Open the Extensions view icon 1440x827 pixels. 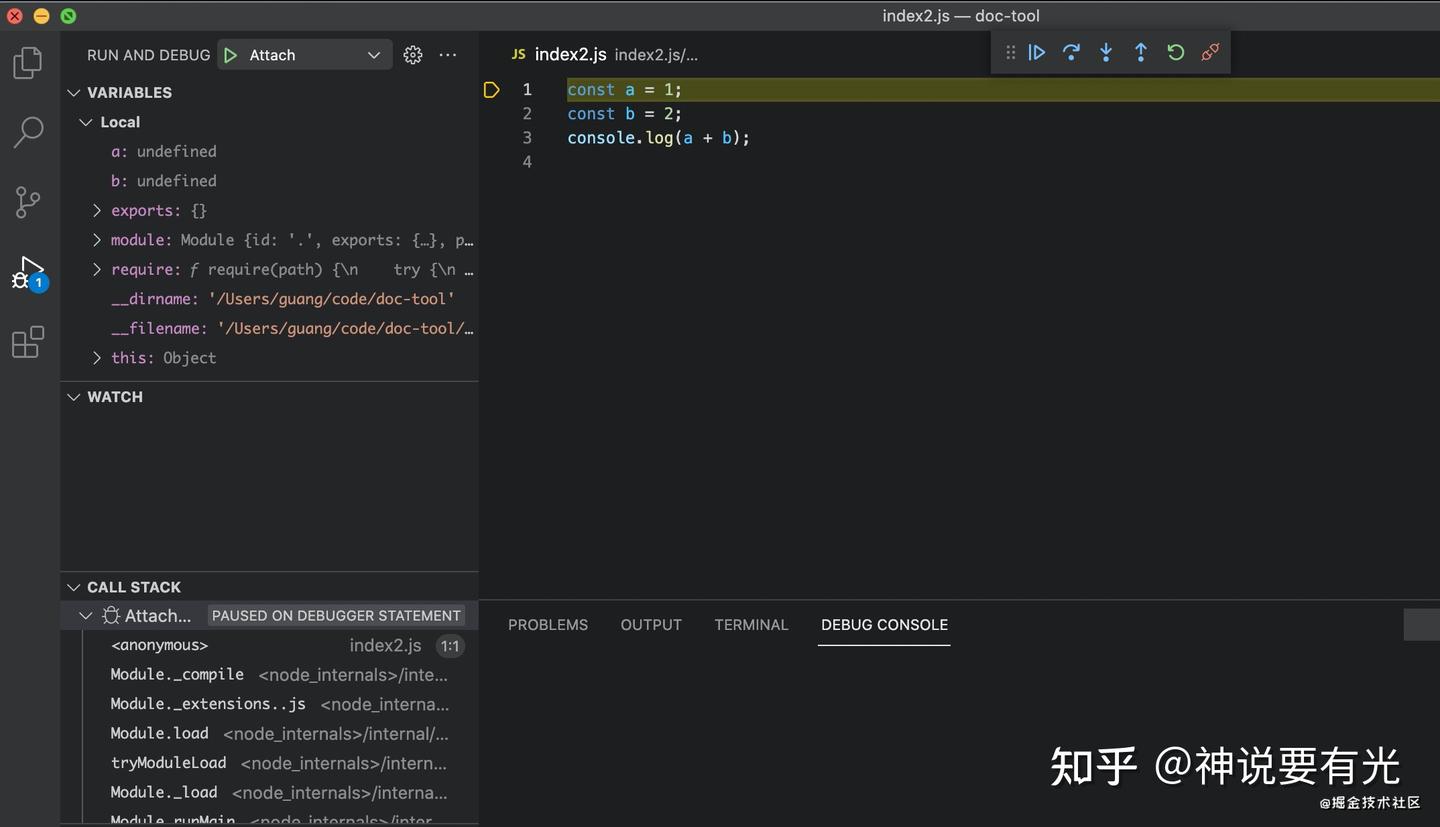[27, 342]
